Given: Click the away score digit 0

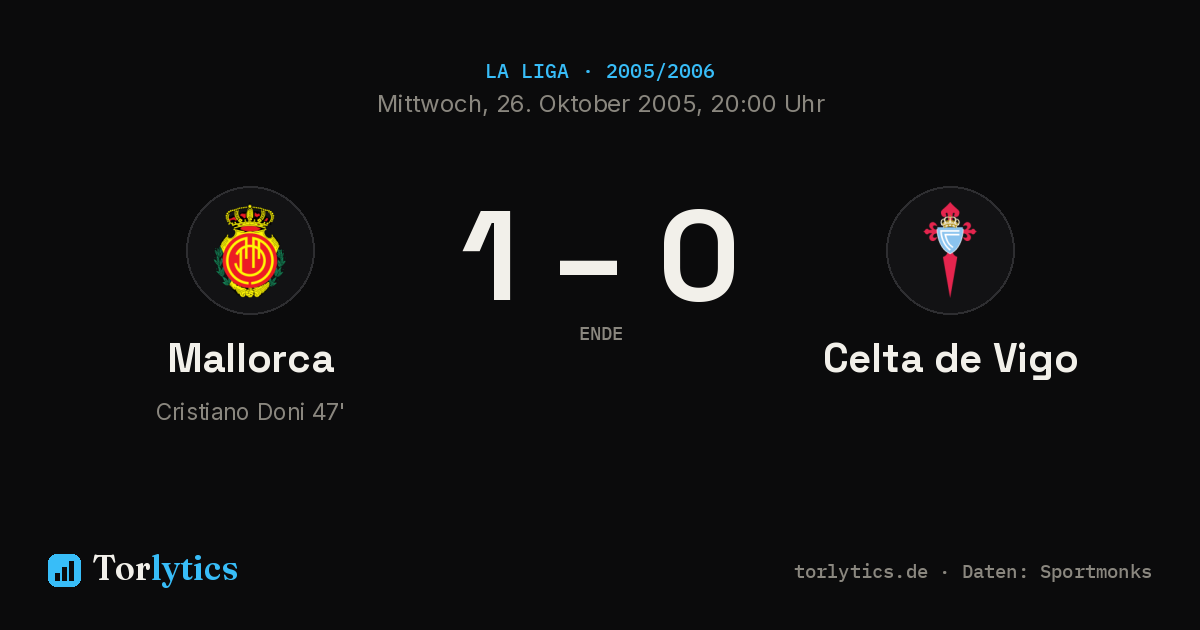Looking at the screenshot, I should pyautogui.click(x=699, y=256).
